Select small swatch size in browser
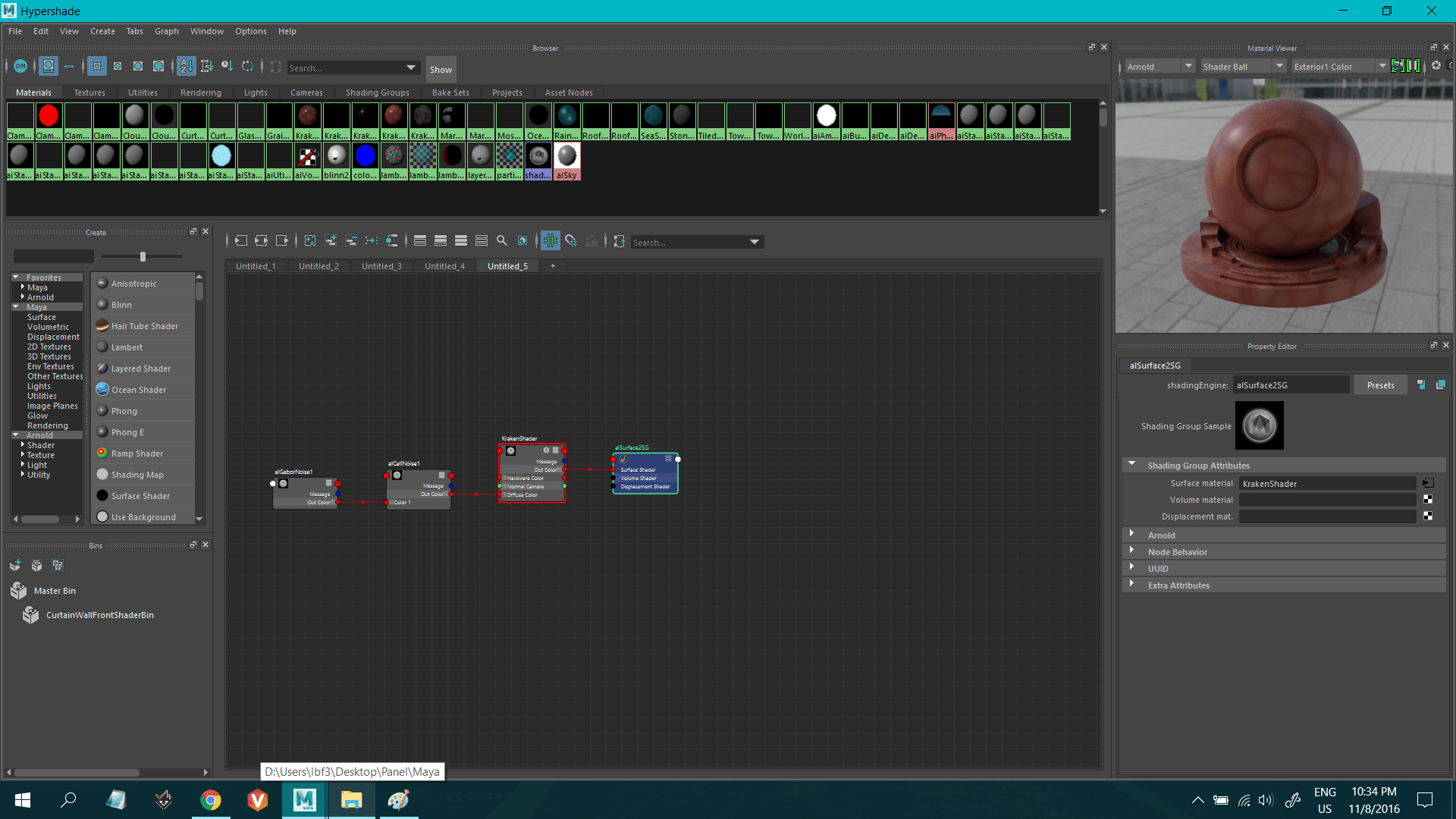The width and height of the screenshot is (1456, 819). [97, 67]
